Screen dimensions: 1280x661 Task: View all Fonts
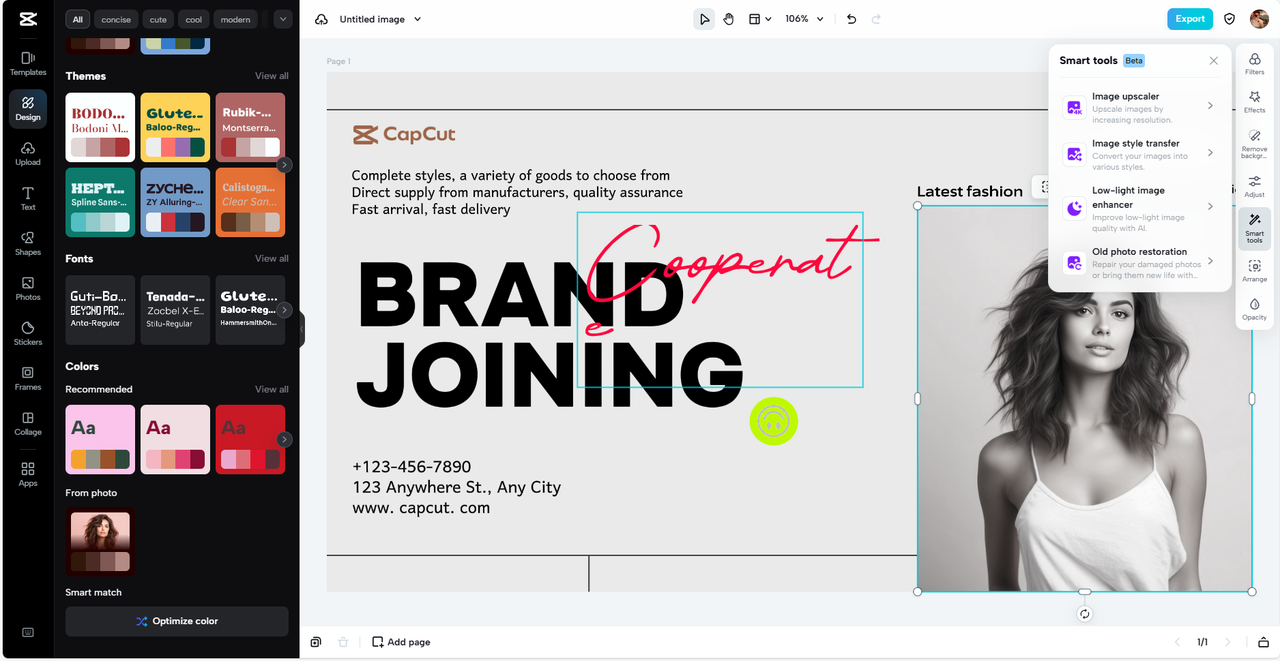(272, 258)
